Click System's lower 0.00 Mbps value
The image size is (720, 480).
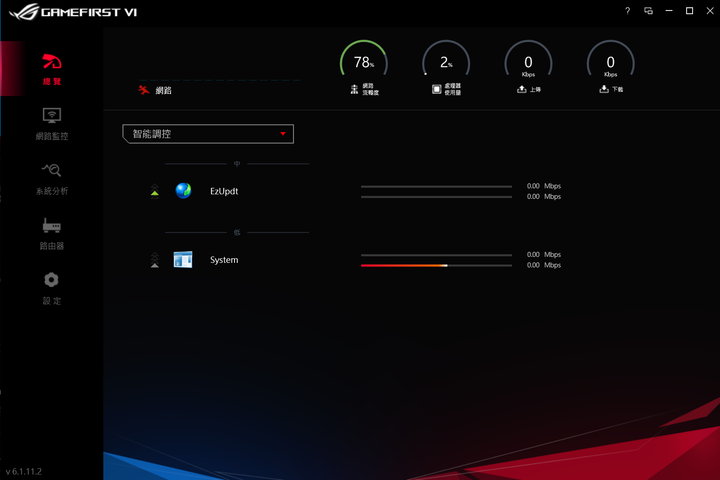click(x=544, y=265)
